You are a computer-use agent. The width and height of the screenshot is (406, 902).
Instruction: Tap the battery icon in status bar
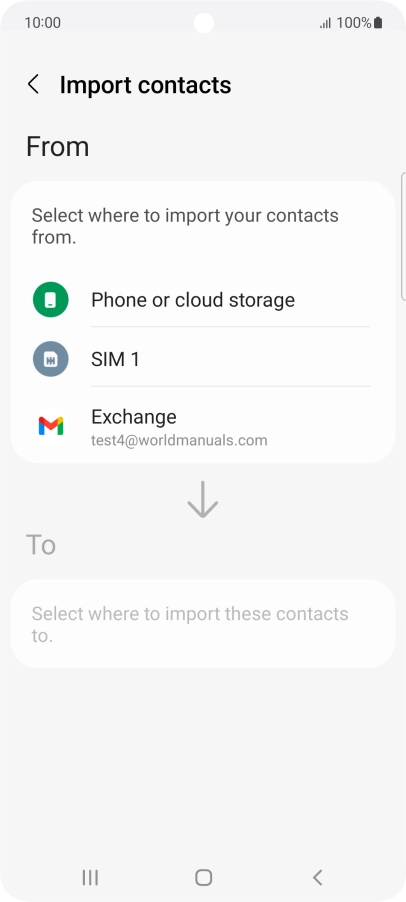point(378,23)
